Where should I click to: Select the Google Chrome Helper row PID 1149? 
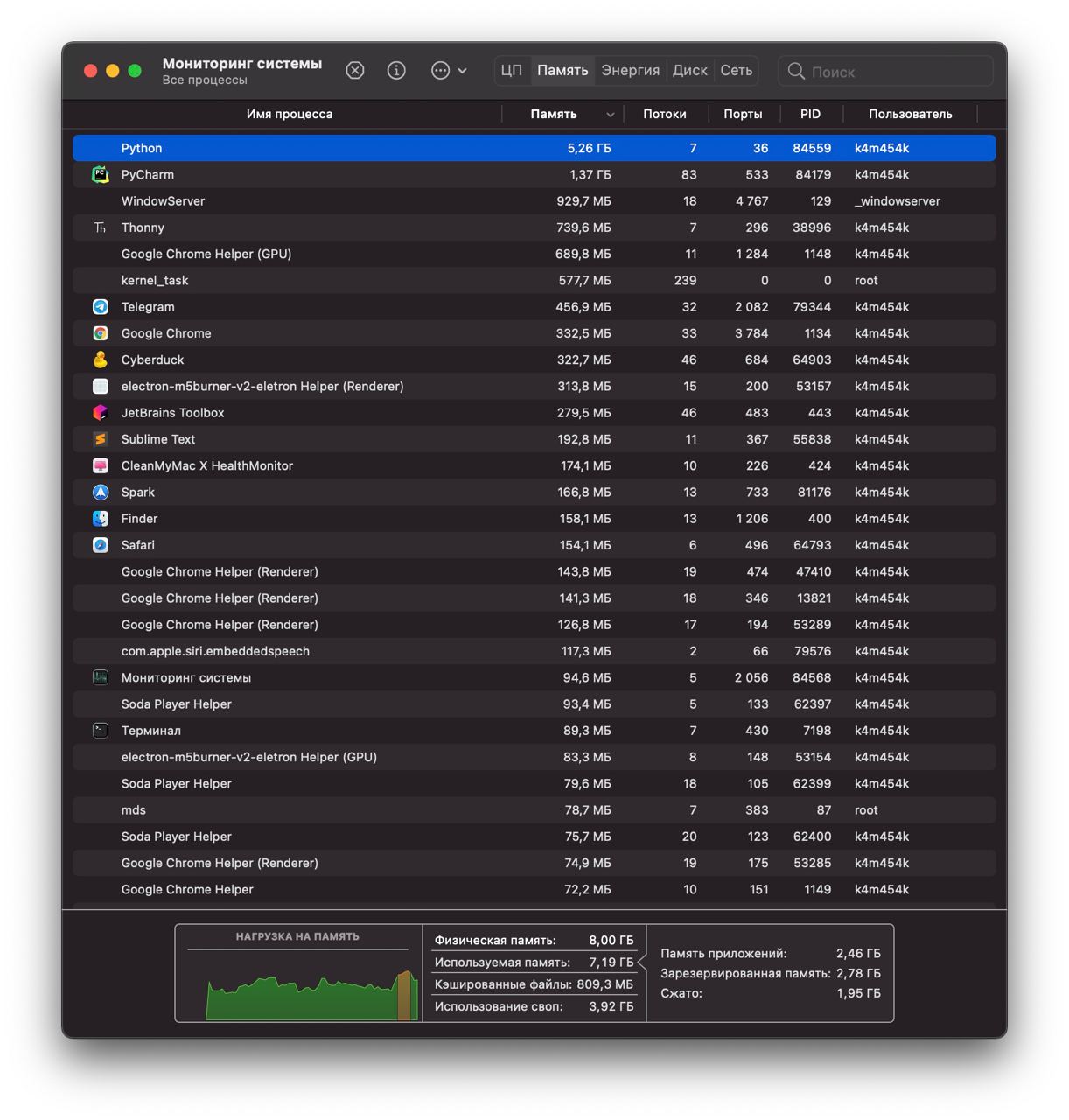tap(534, 890)
